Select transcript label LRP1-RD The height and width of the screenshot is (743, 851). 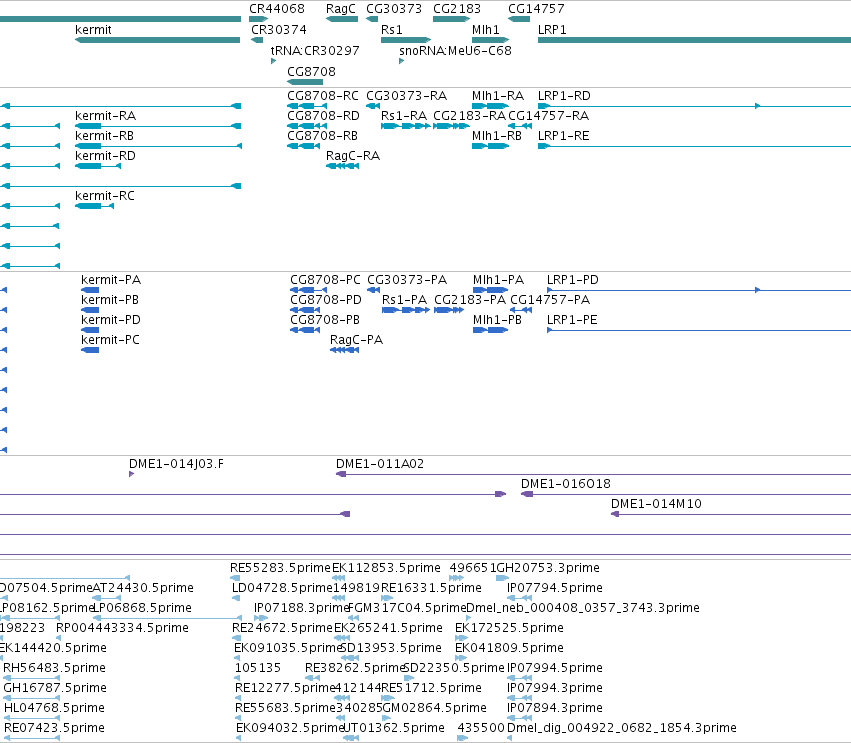(564, 96)
